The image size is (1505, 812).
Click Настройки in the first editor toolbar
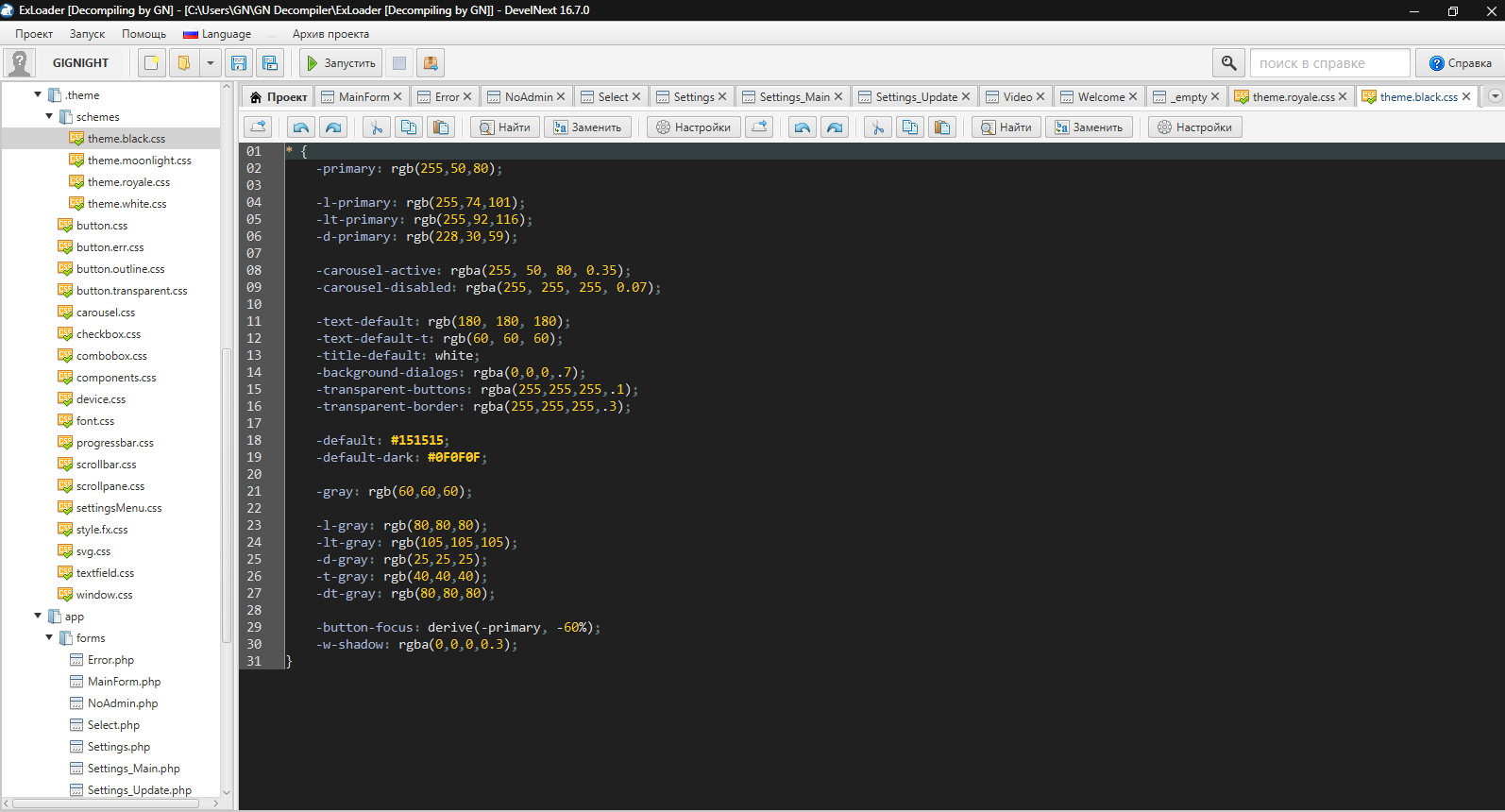(693, 127)
